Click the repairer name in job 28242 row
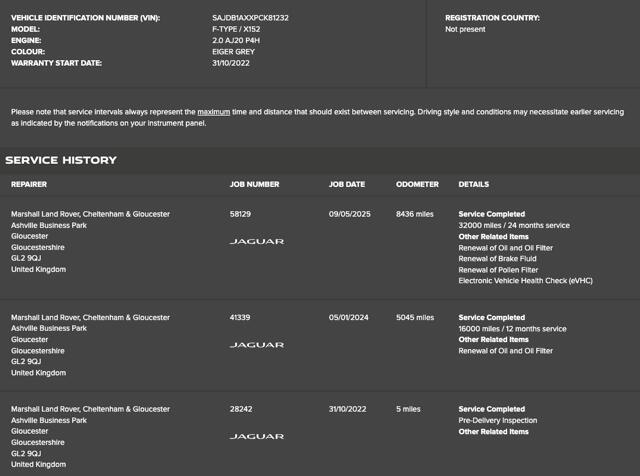 pos(90,409)
